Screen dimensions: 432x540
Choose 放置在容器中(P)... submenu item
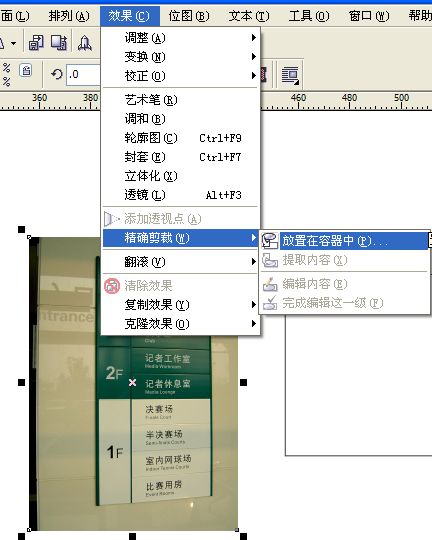[x=344, y=241]
